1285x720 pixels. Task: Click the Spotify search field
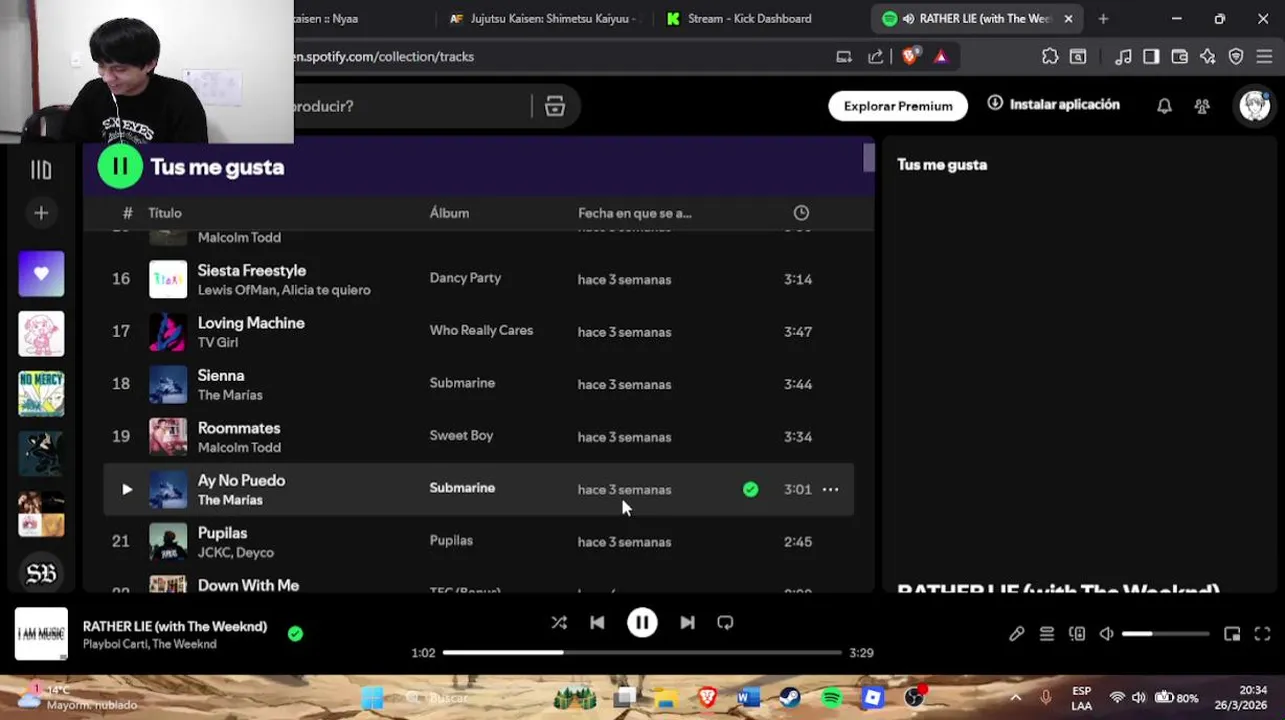tap(410, 106)
